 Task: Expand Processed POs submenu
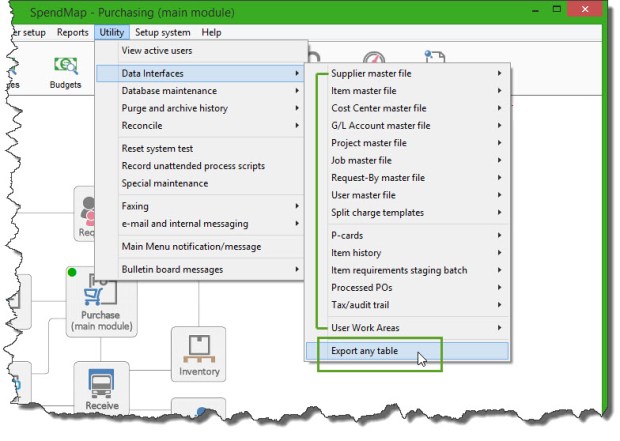coord(407,288)
